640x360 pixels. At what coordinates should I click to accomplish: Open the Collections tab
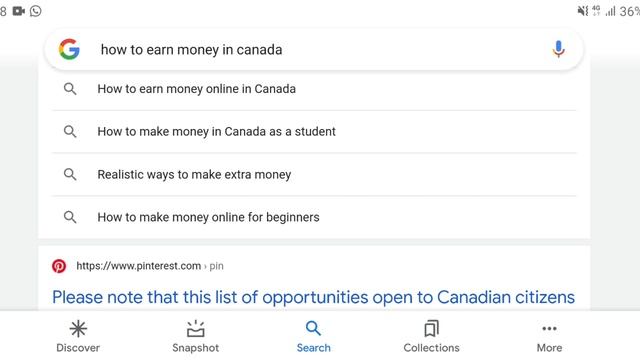[431, 336]
